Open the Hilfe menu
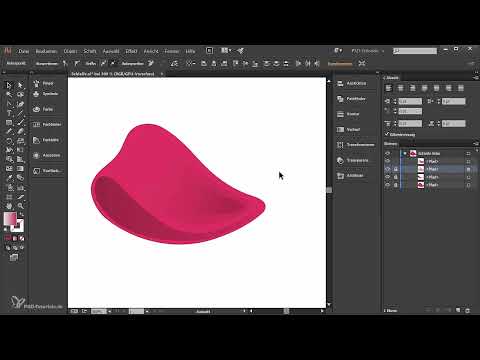 tap(190, 51)
